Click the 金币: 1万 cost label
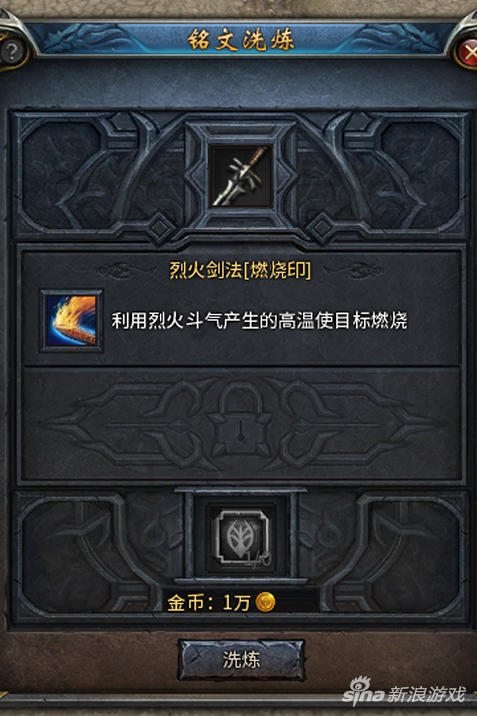This screenshot has width=477, height=716. (x=209, y=603)
